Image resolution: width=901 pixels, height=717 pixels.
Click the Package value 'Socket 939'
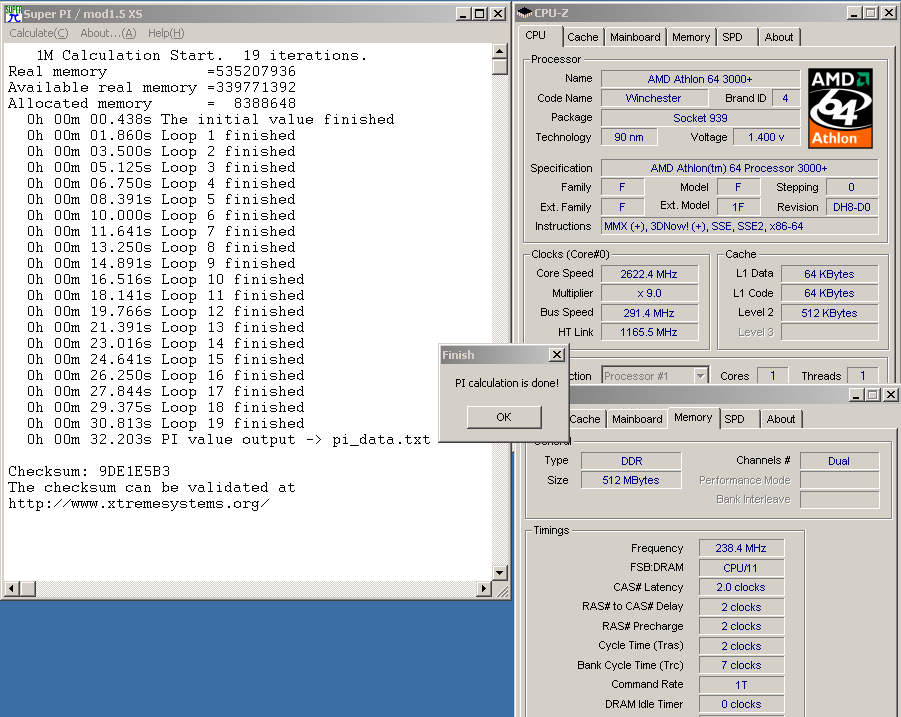coord(700,118)
